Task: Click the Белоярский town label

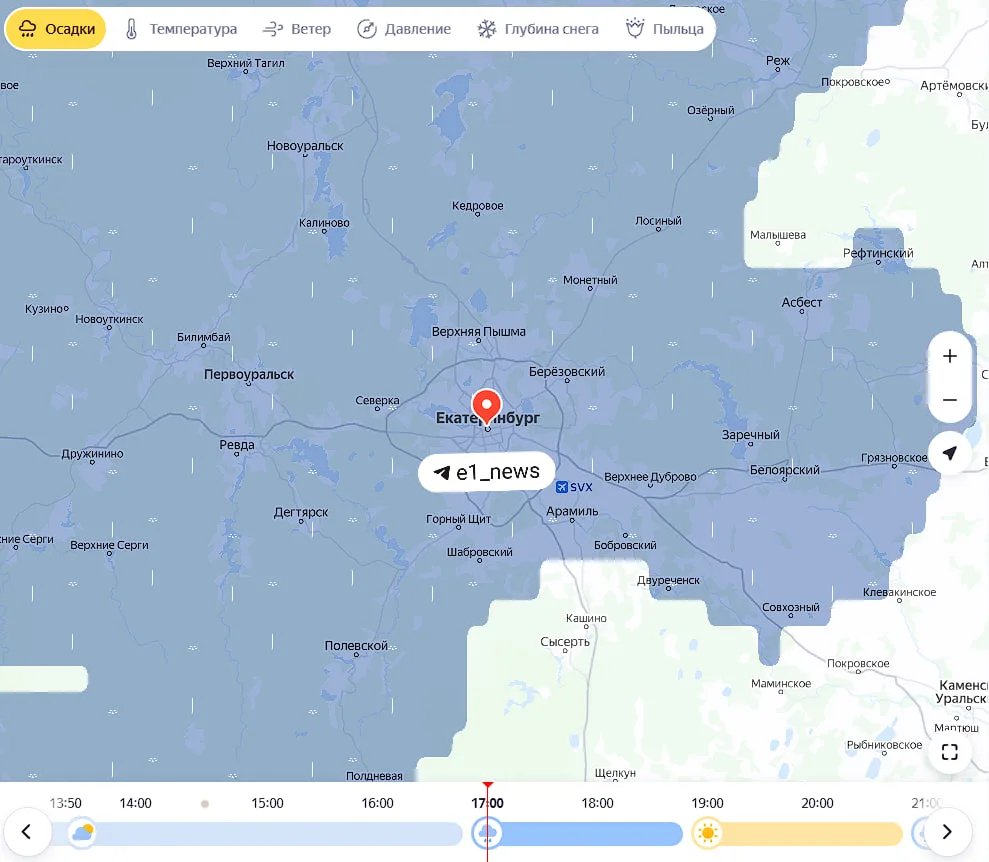Action: click(785, 470)
